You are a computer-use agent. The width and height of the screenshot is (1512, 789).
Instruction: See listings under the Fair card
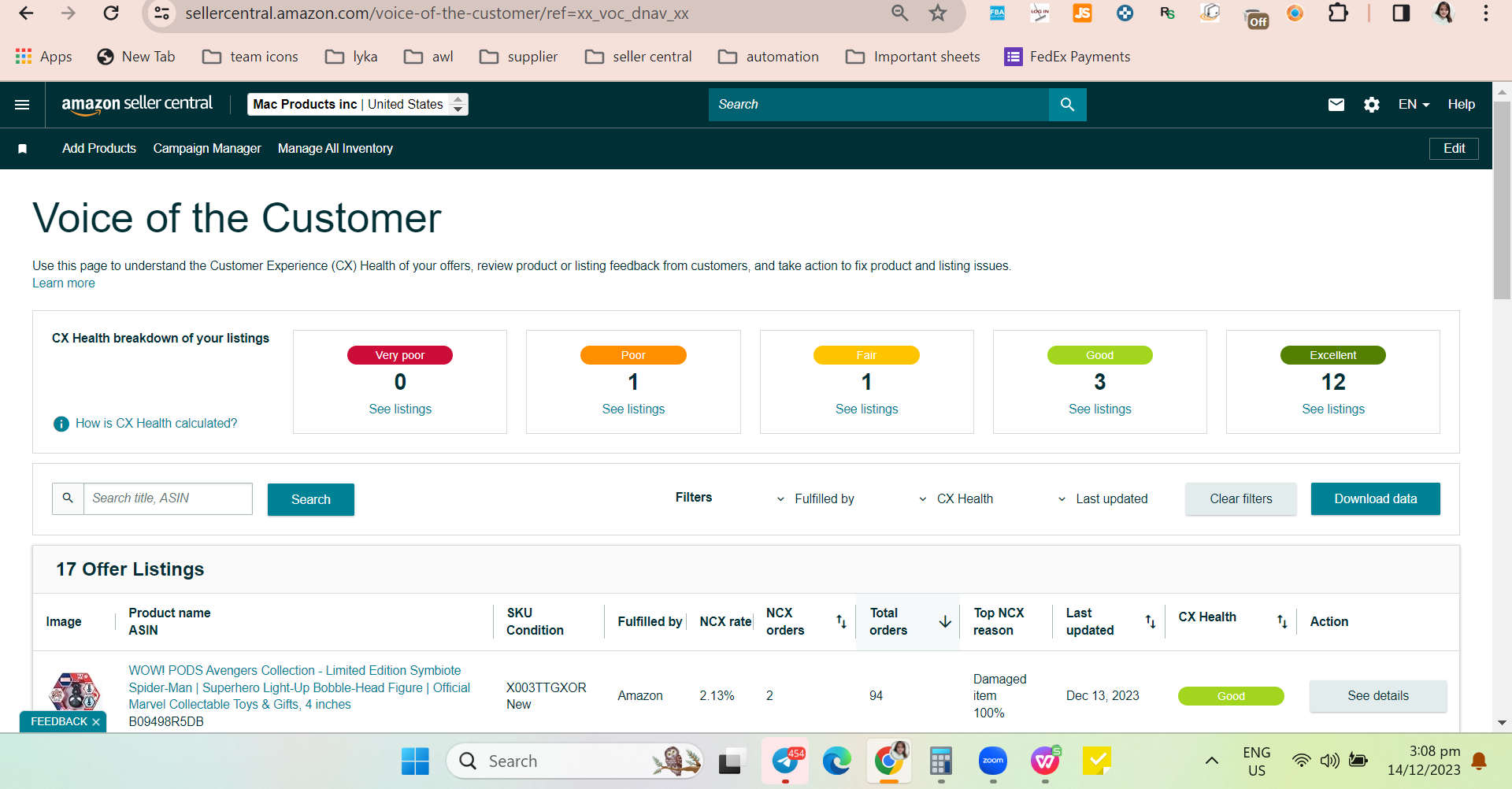[x=866, y=409]
